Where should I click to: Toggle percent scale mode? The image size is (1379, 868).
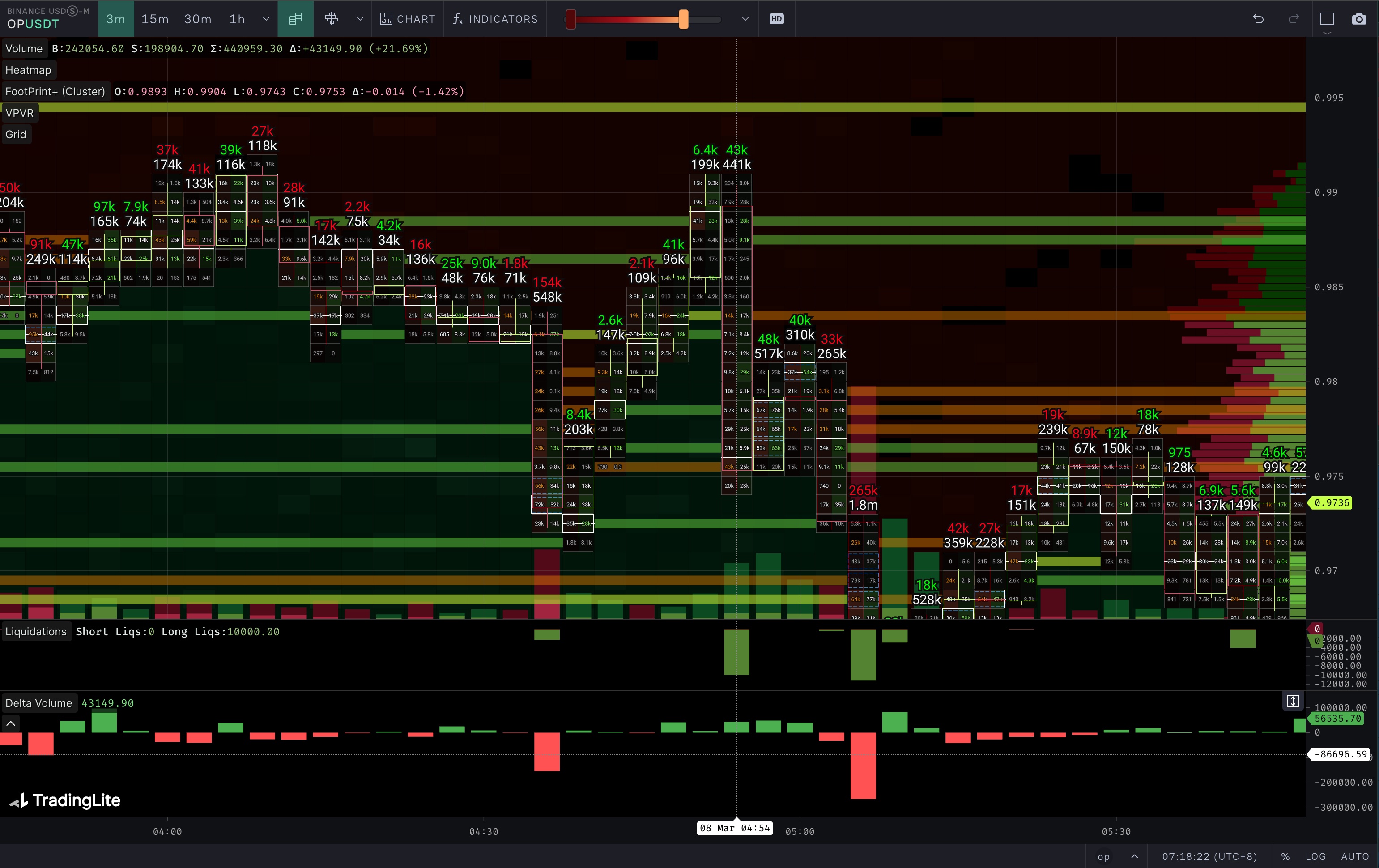coord(1285,856)
